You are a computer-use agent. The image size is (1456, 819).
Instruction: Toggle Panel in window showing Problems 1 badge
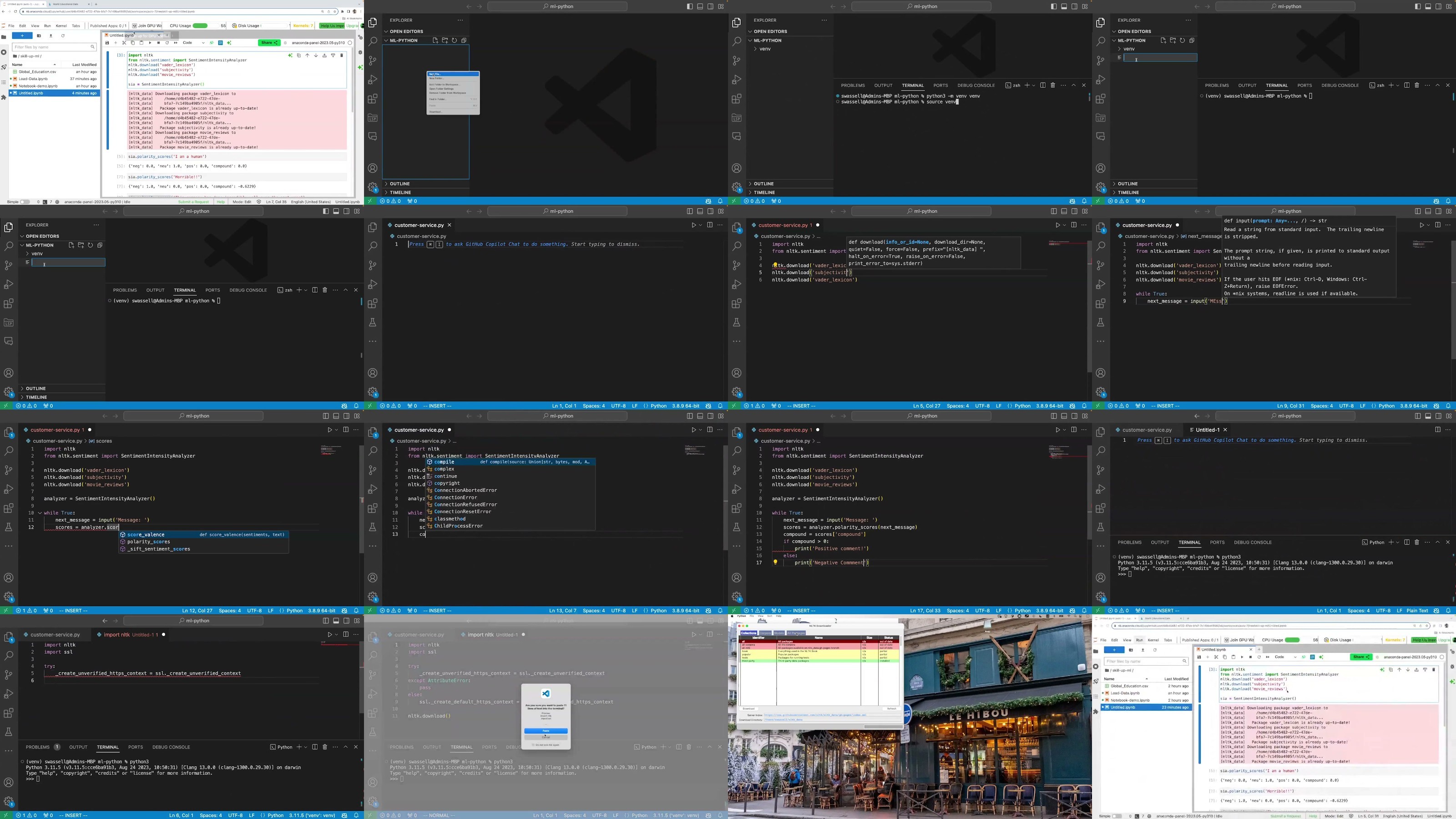tap(336, 621)
